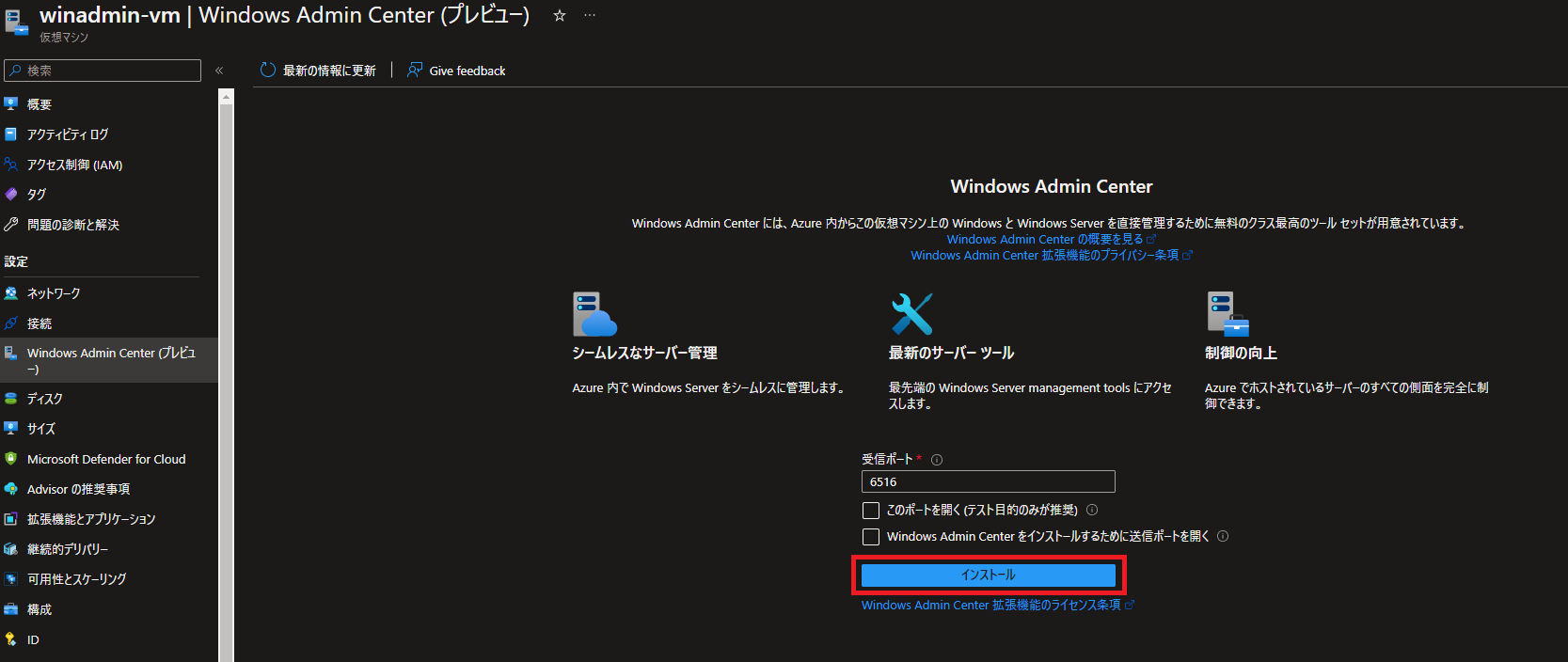This screenshot has height=662, width=1568.
Task: Click the winadmin-vm resource icon in the header
Action: coord(16,24)
